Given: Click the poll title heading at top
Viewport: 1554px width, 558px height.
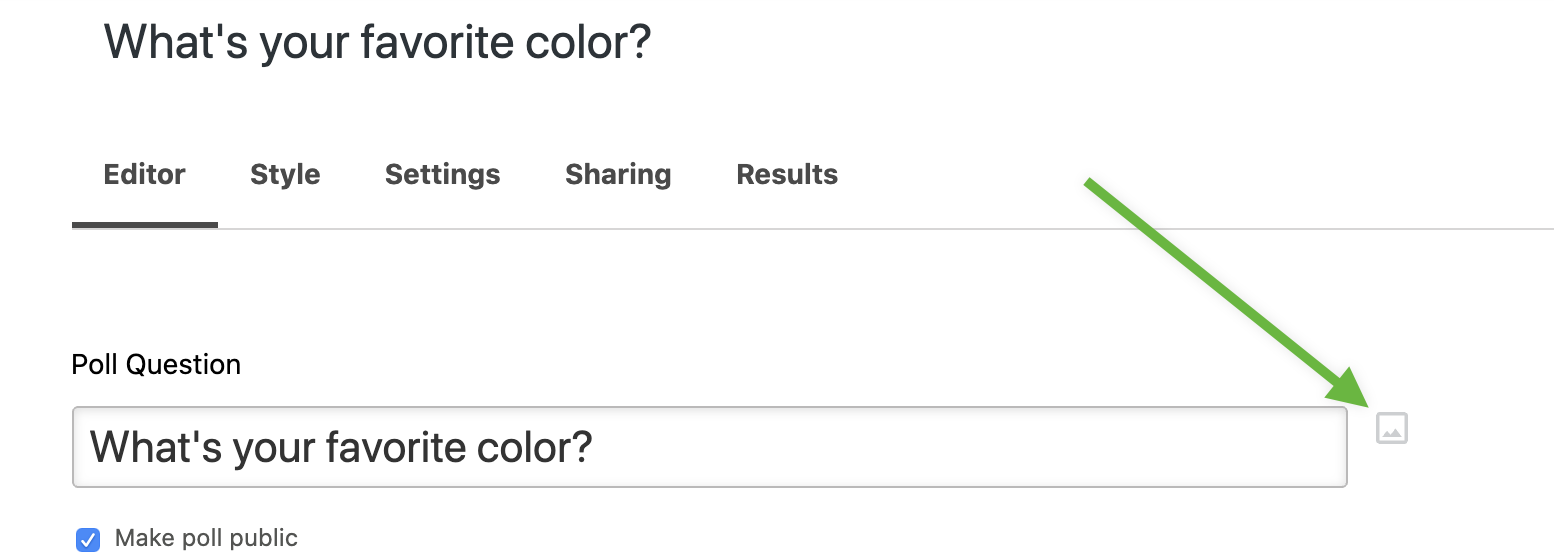Looking at the screenshot, I should point(377,42).
